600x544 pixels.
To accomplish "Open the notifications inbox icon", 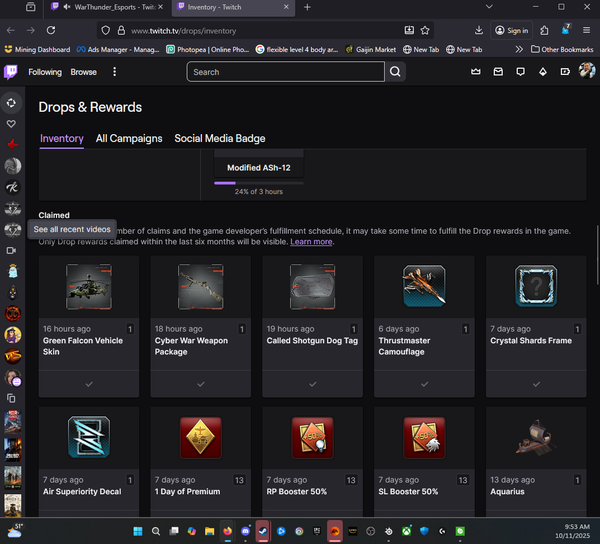I will 498,72.
